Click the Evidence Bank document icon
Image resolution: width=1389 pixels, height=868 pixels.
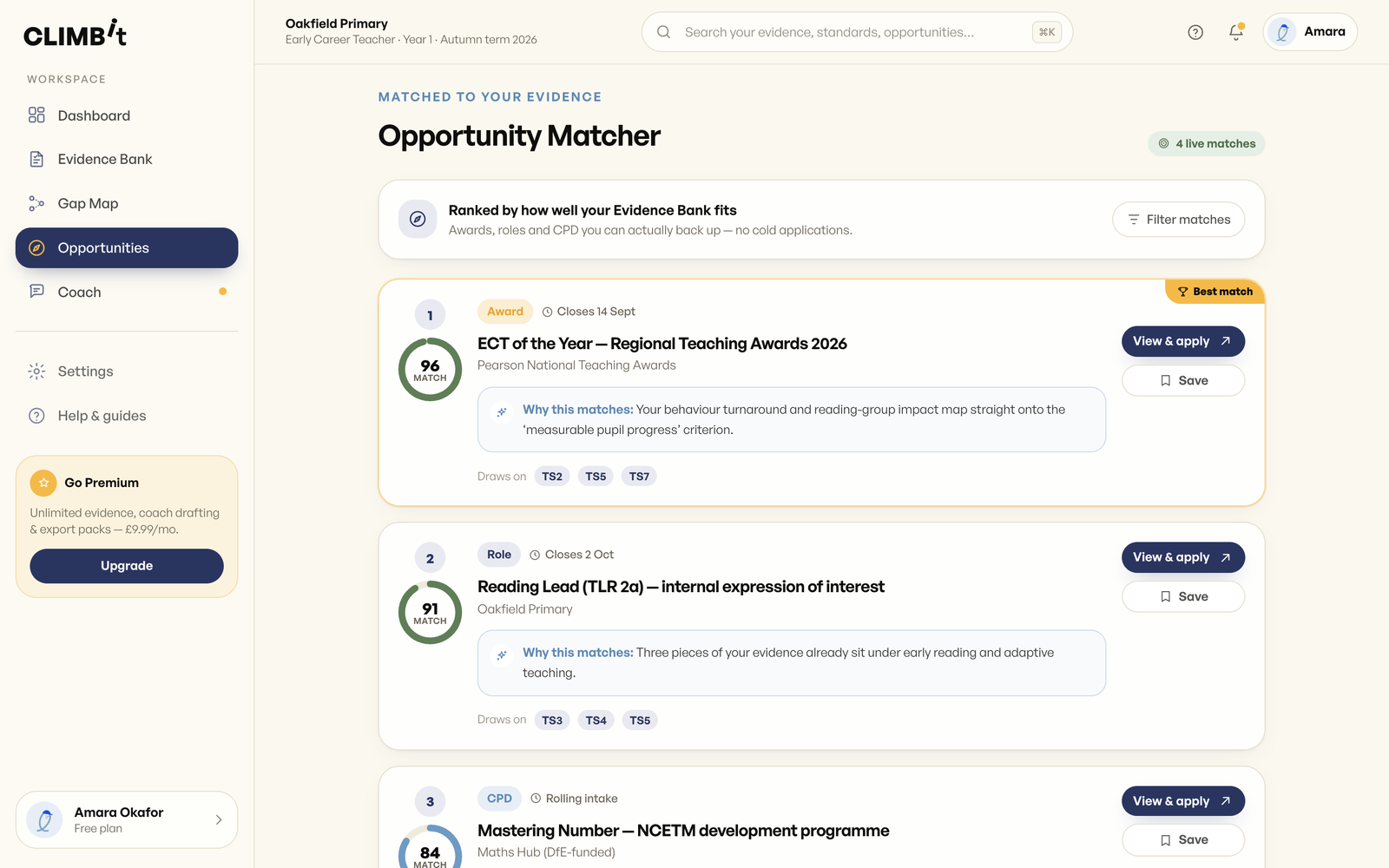pos(36,159)
